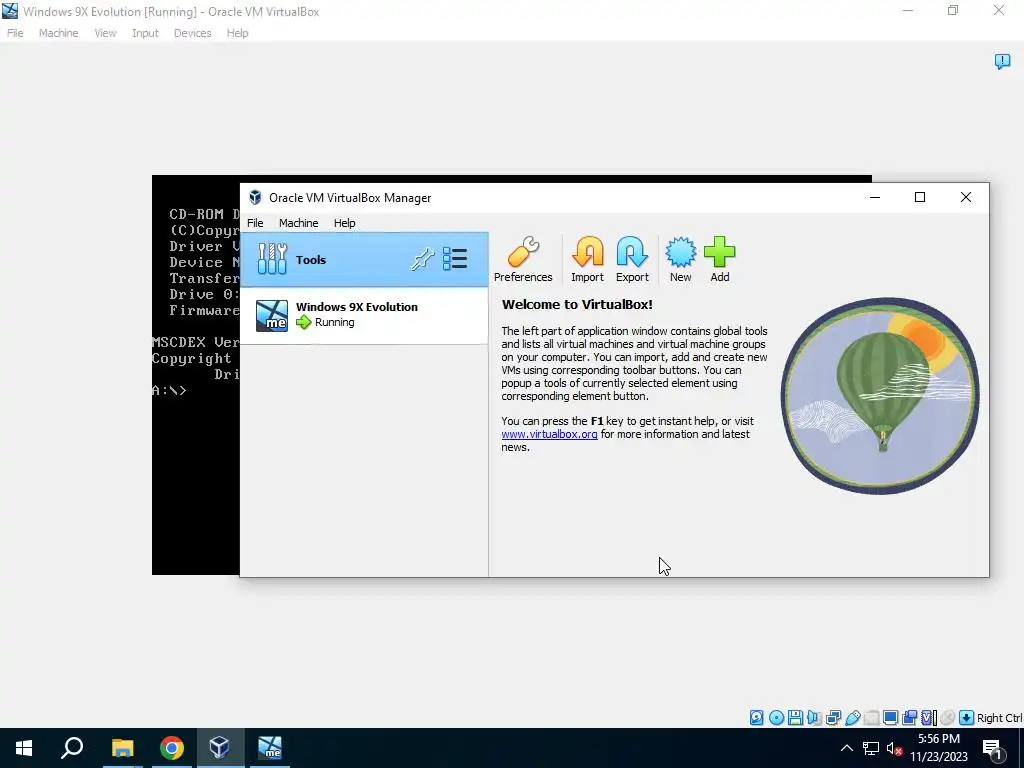Open Machine menu in VirtualBox Manager
Screen dimensions: 1024x768
click(298, 223)
